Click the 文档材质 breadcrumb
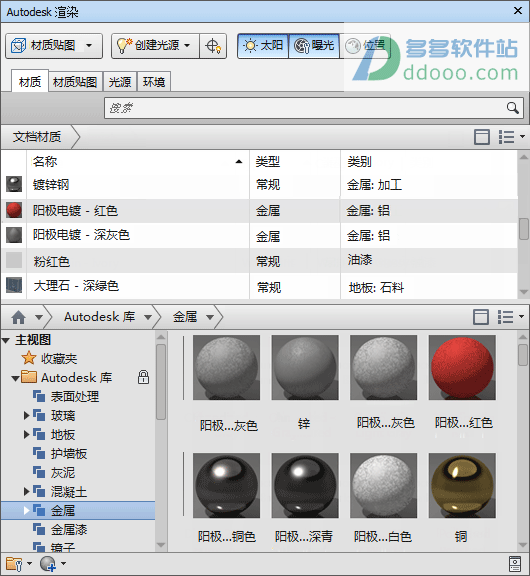 pos(37,137)
